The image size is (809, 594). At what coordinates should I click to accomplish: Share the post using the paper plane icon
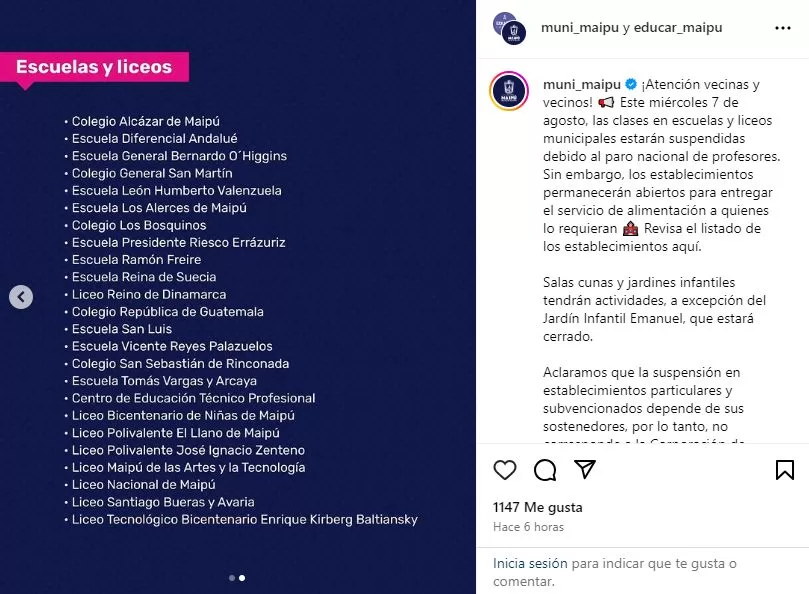[x=585, y=470]
